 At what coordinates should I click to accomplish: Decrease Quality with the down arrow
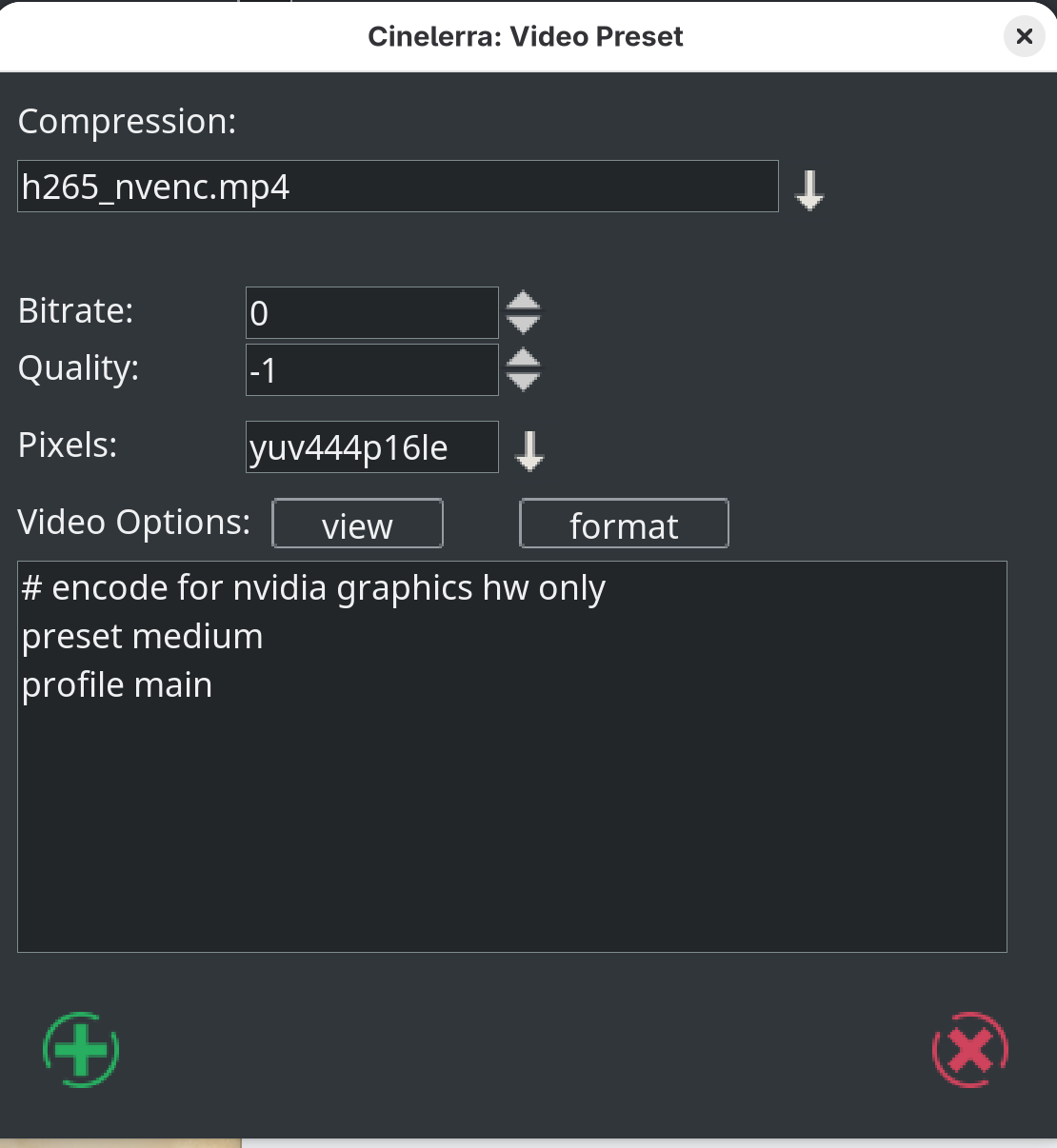coord(523,381)
